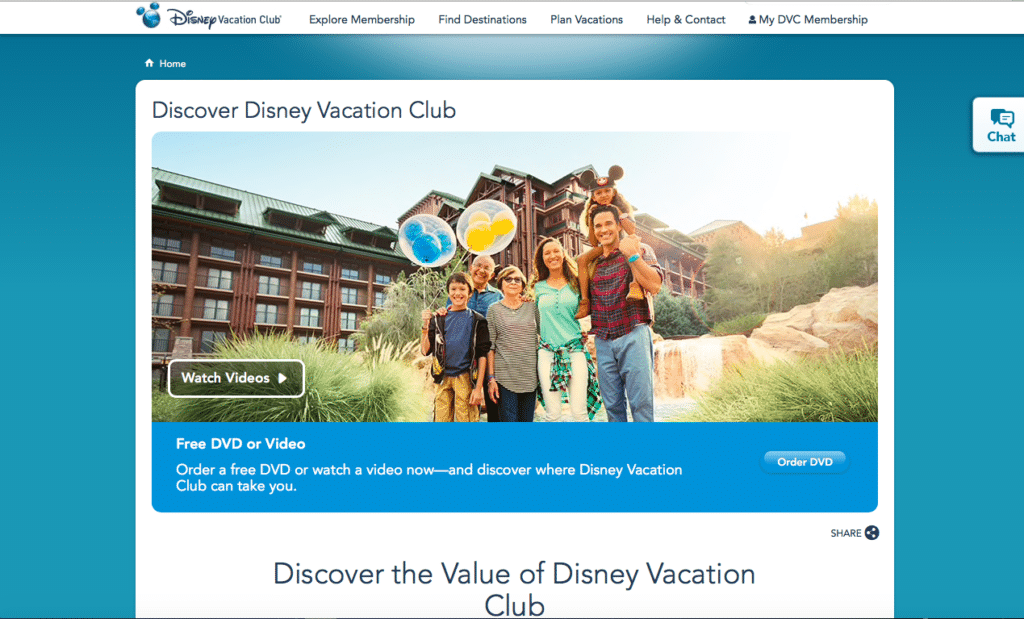This screenshot has width=1024, height=619.
Task: Click the Watch Videos button
Action: point(236,378)
